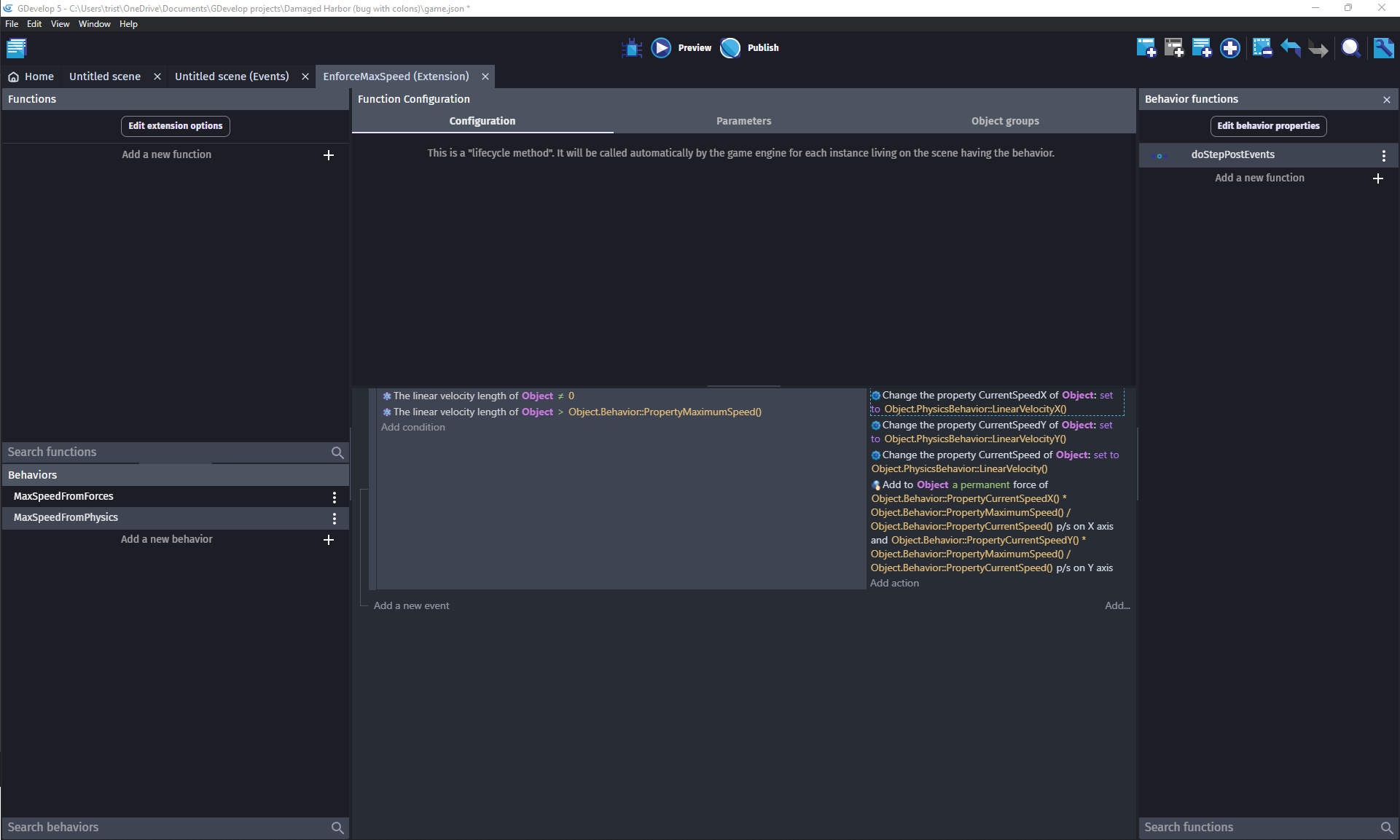Open the wrench settings icon

click(x=1383, y=48)
